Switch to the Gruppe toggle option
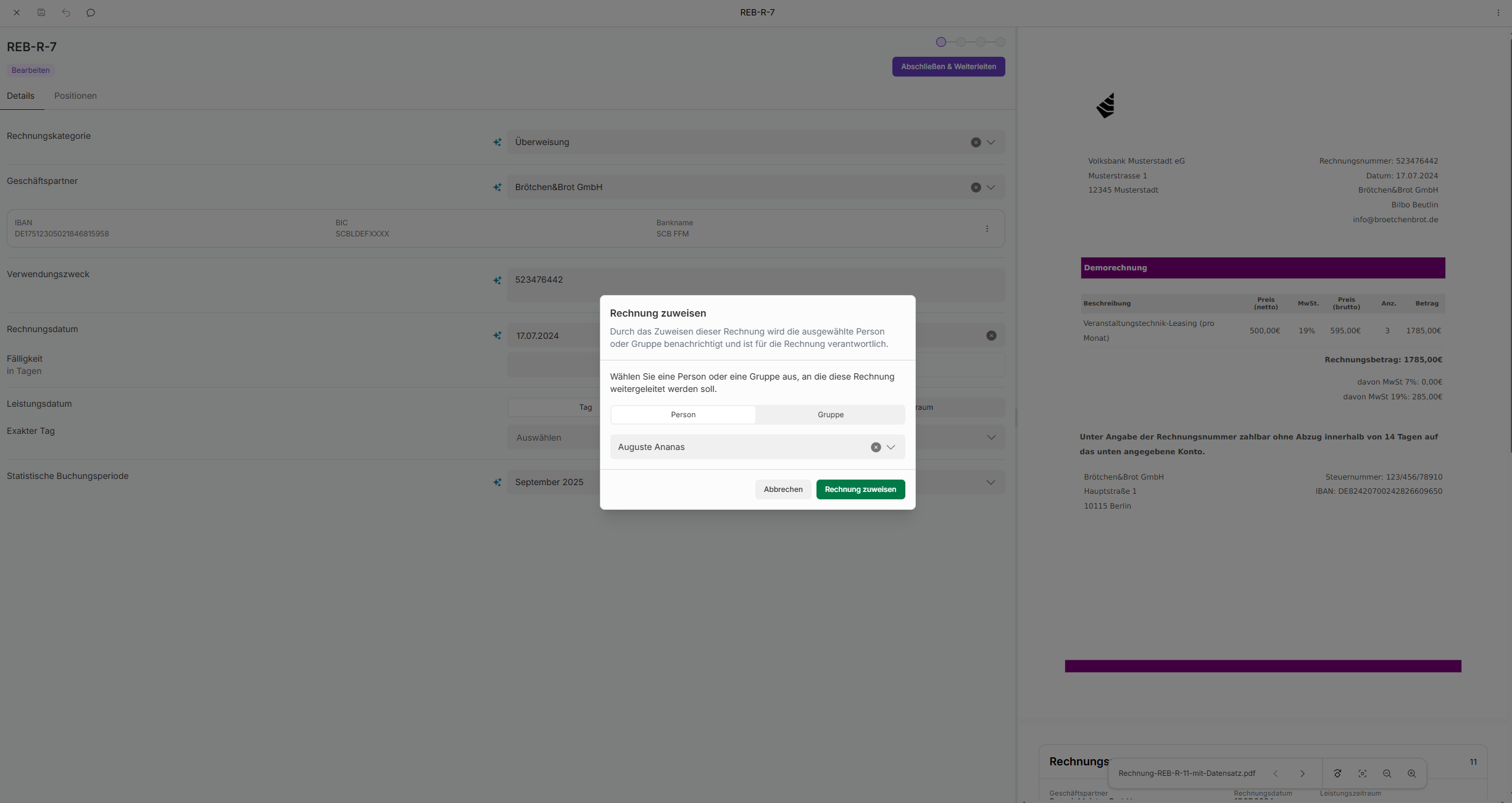Image resolution: width=1512 pixels, height=803 pixels. pyautogui.click(x=830, y=415)
